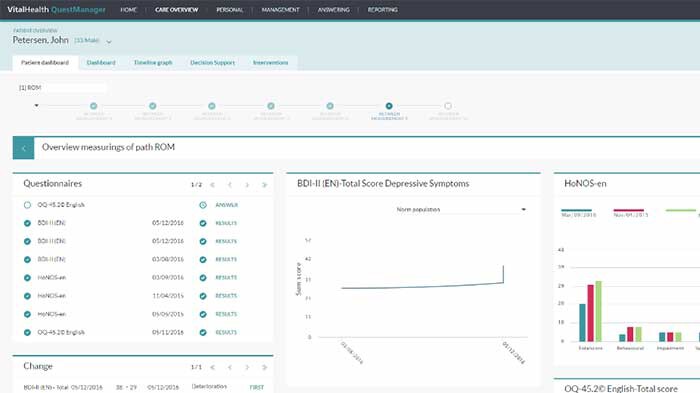Viewport: 700px width, 393px height.
Task: Open the REPORTING menu
Action: pyautogui.click(x=383, y=9)
